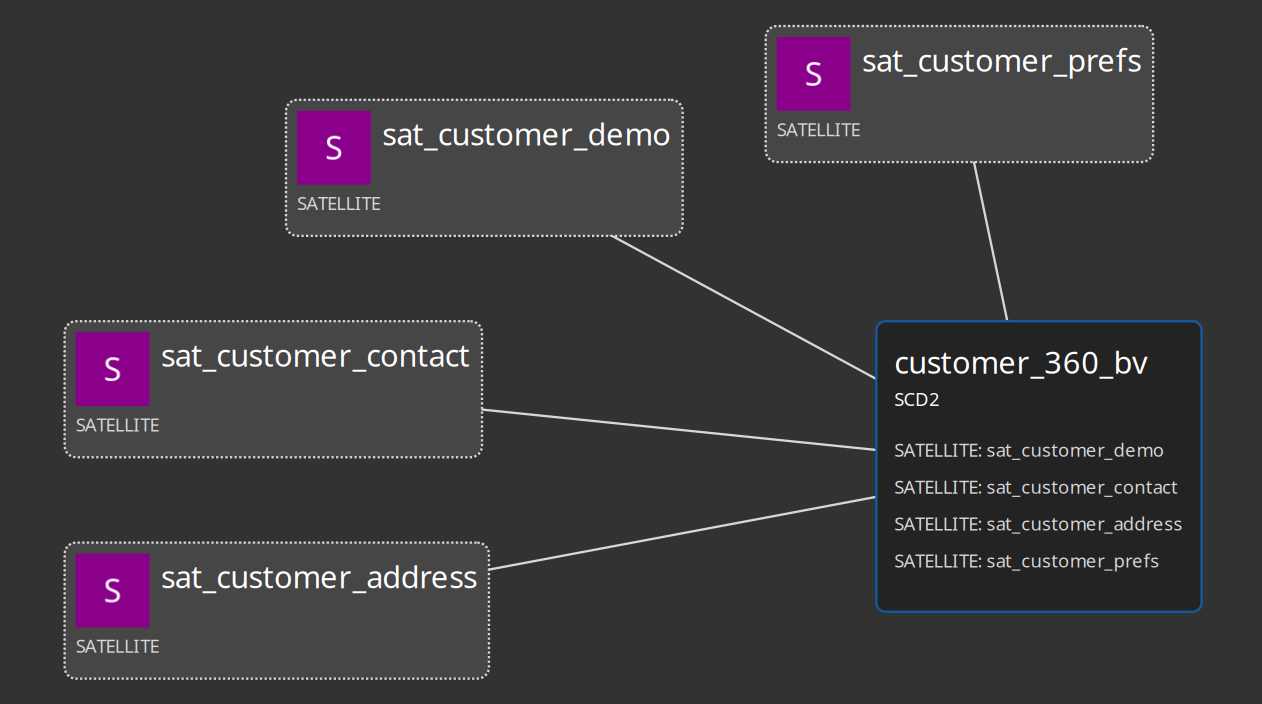Select the sat_customer_demo node title
This screenshot has width=1262, height=704.
pyautogui.click(x=526, y=136)
